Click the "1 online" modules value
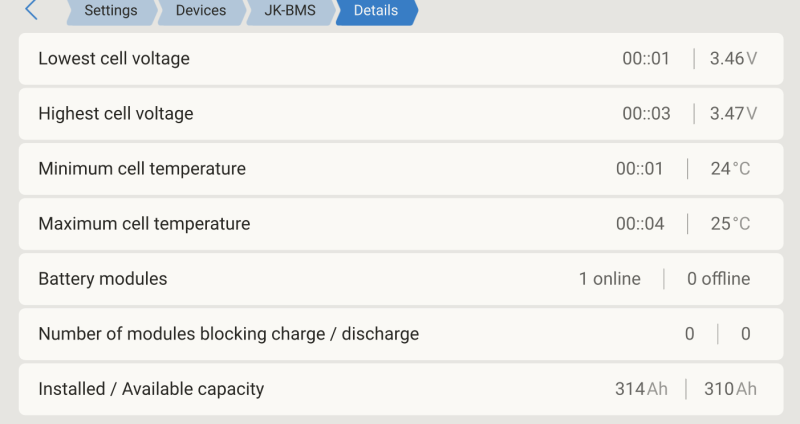The height and width of the screenshot is (424, 800). click(x=610, y=279)
